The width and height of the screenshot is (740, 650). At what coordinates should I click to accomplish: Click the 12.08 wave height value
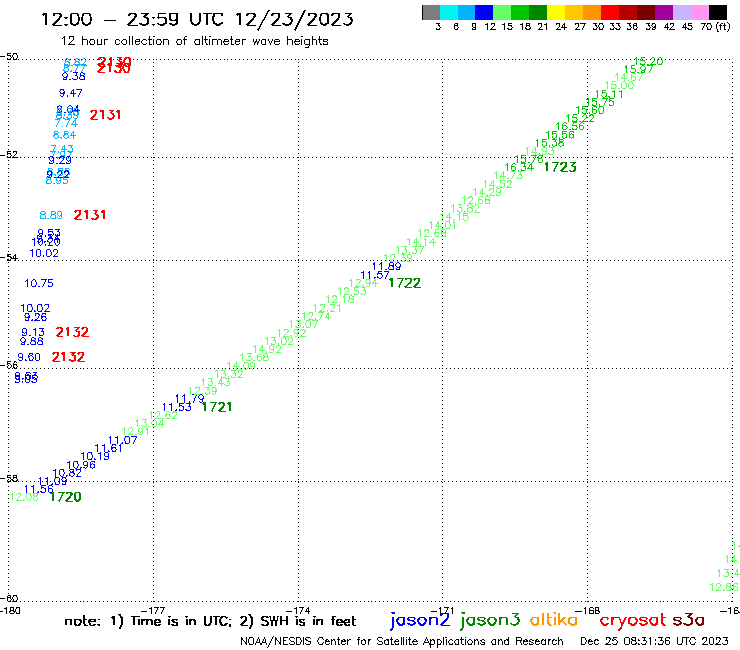point(24,497)
